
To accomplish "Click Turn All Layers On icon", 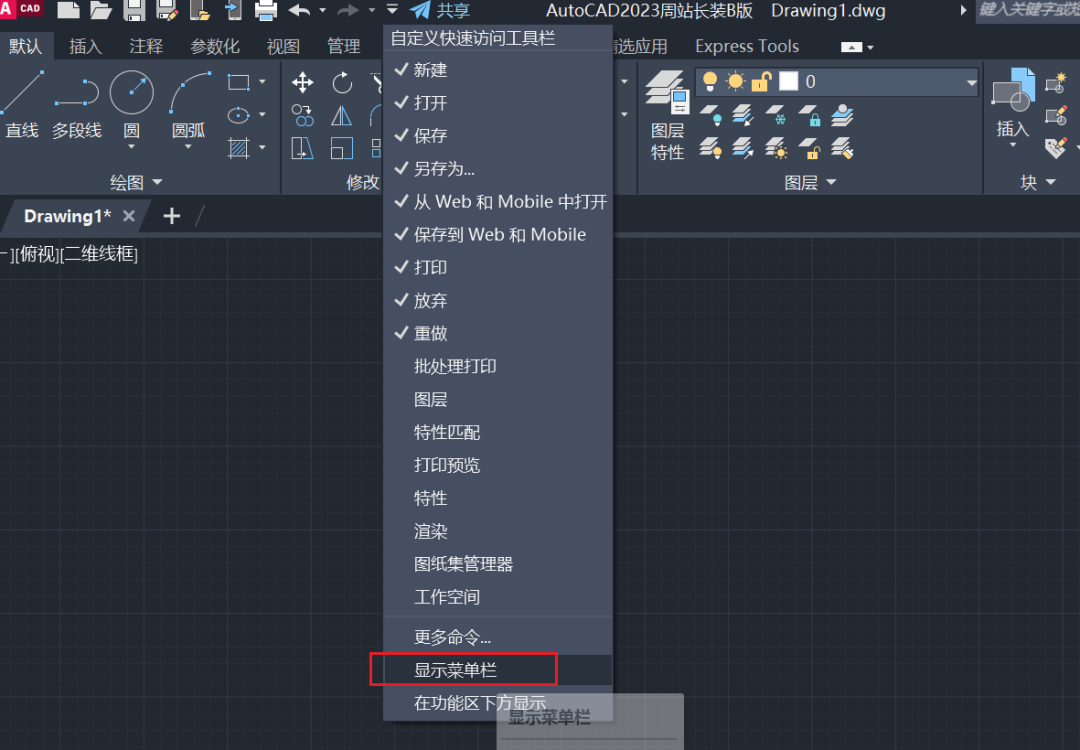I will pyautogui.click(x=711, y=148).
